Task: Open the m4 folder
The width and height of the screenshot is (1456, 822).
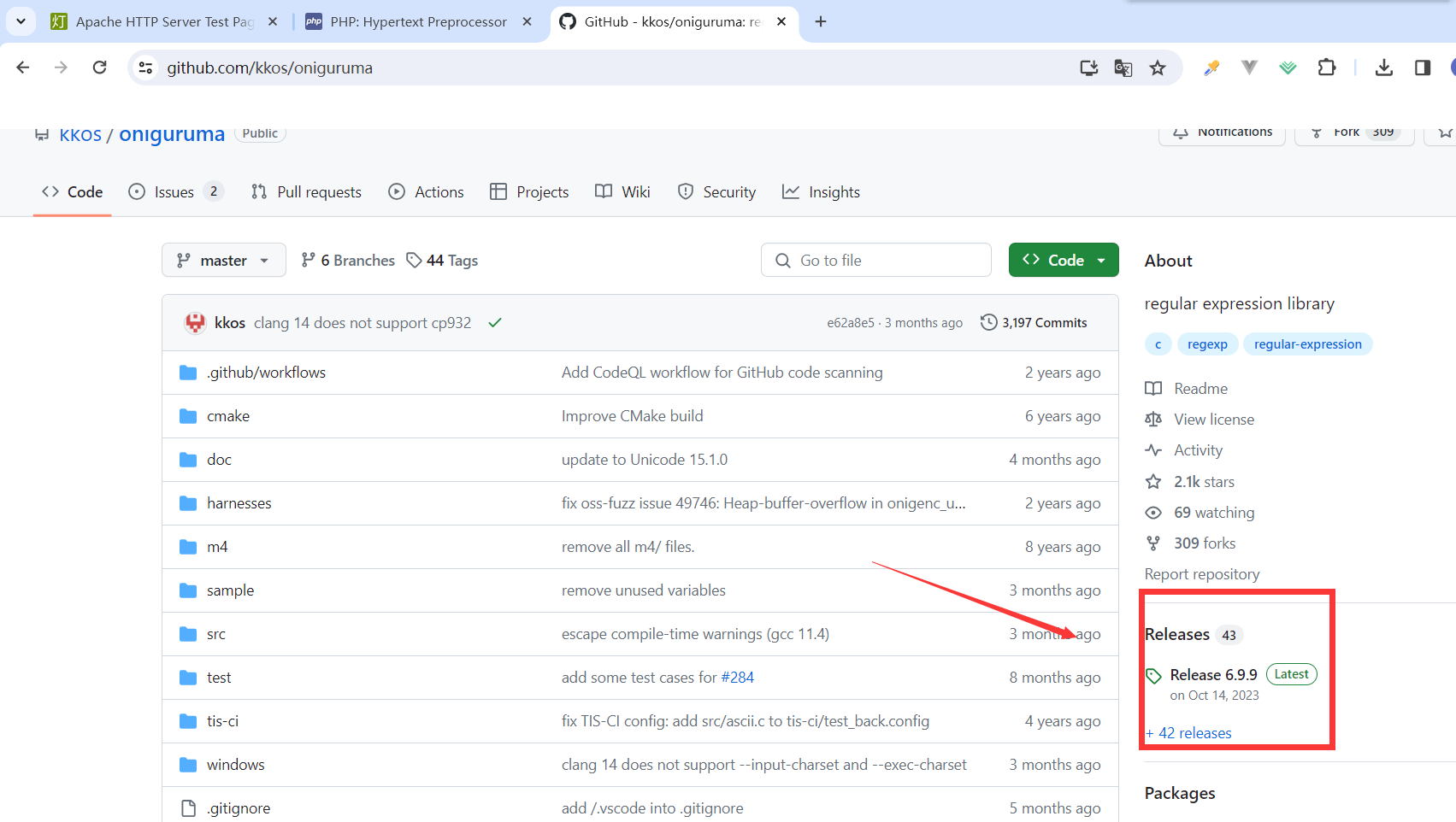Action: pyautogui.click(x=217, y=547)
